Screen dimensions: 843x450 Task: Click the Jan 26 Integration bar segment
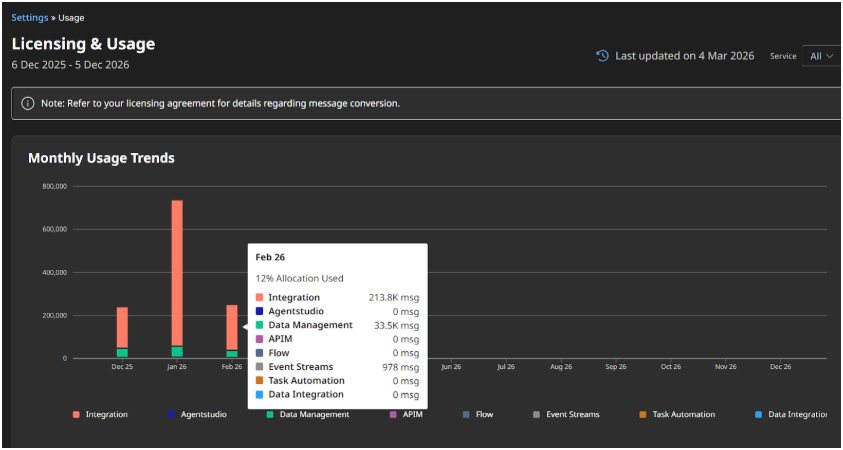tap(177, 273)
